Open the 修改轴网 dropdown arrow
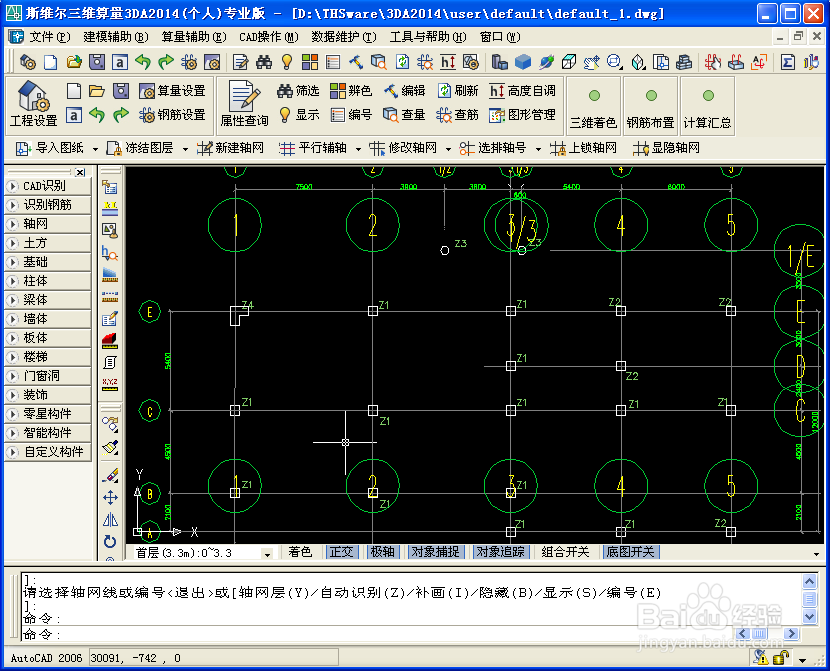Viewport: 830px width, 671px height. 448,149
